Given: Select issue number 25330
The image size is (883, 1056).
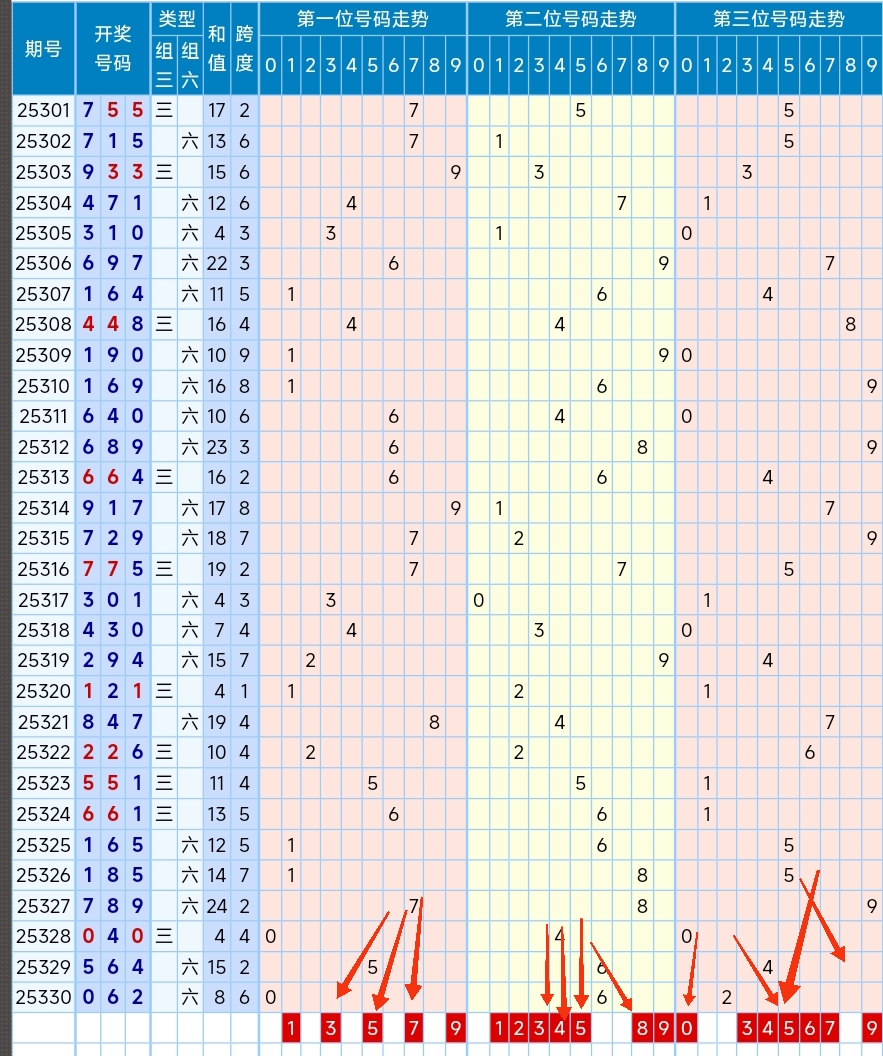Looking at the screenshot, I should click(x=44, y=997).
